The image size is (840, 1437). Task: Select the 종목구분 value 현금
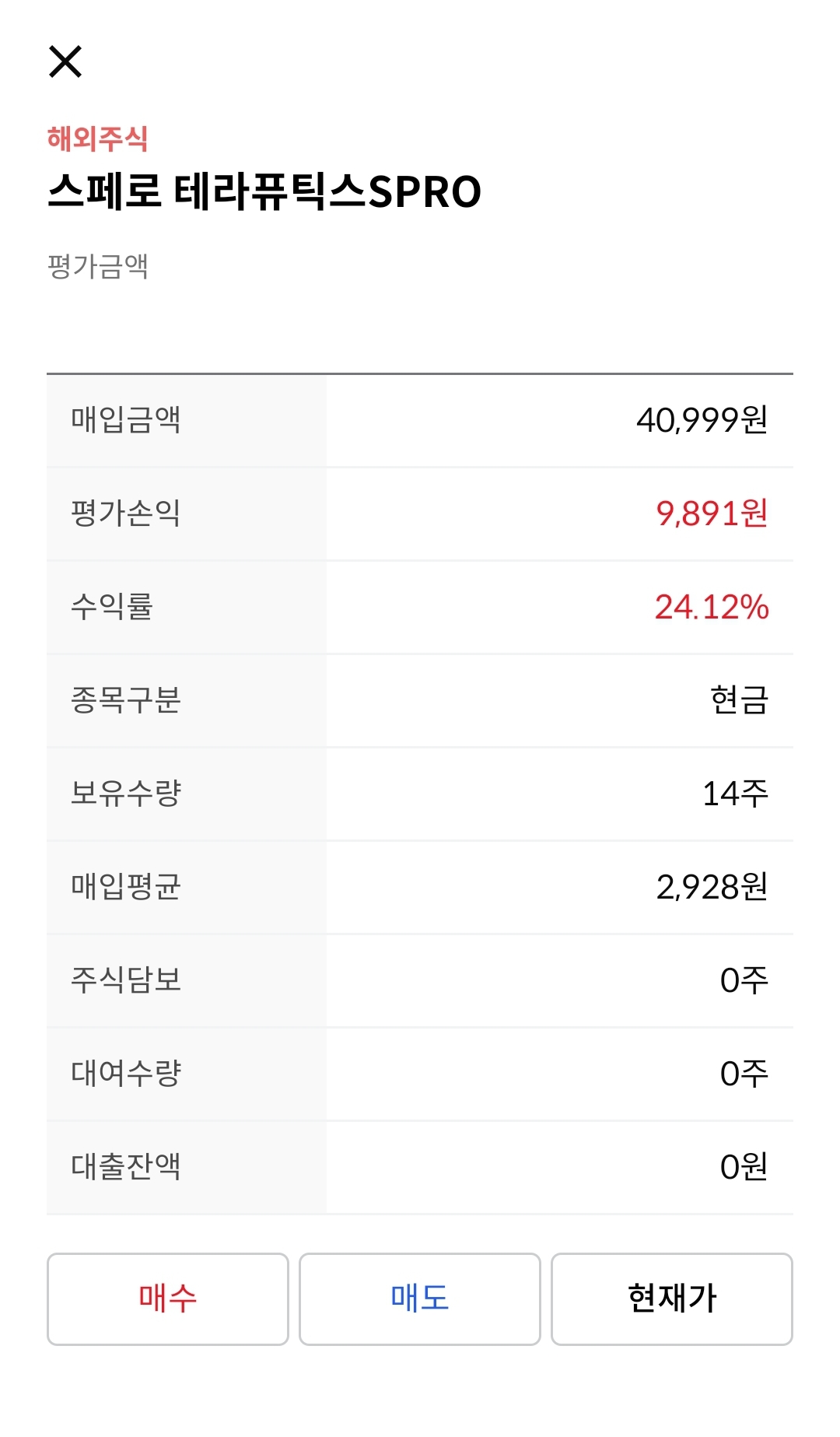(x=740, y=700)
